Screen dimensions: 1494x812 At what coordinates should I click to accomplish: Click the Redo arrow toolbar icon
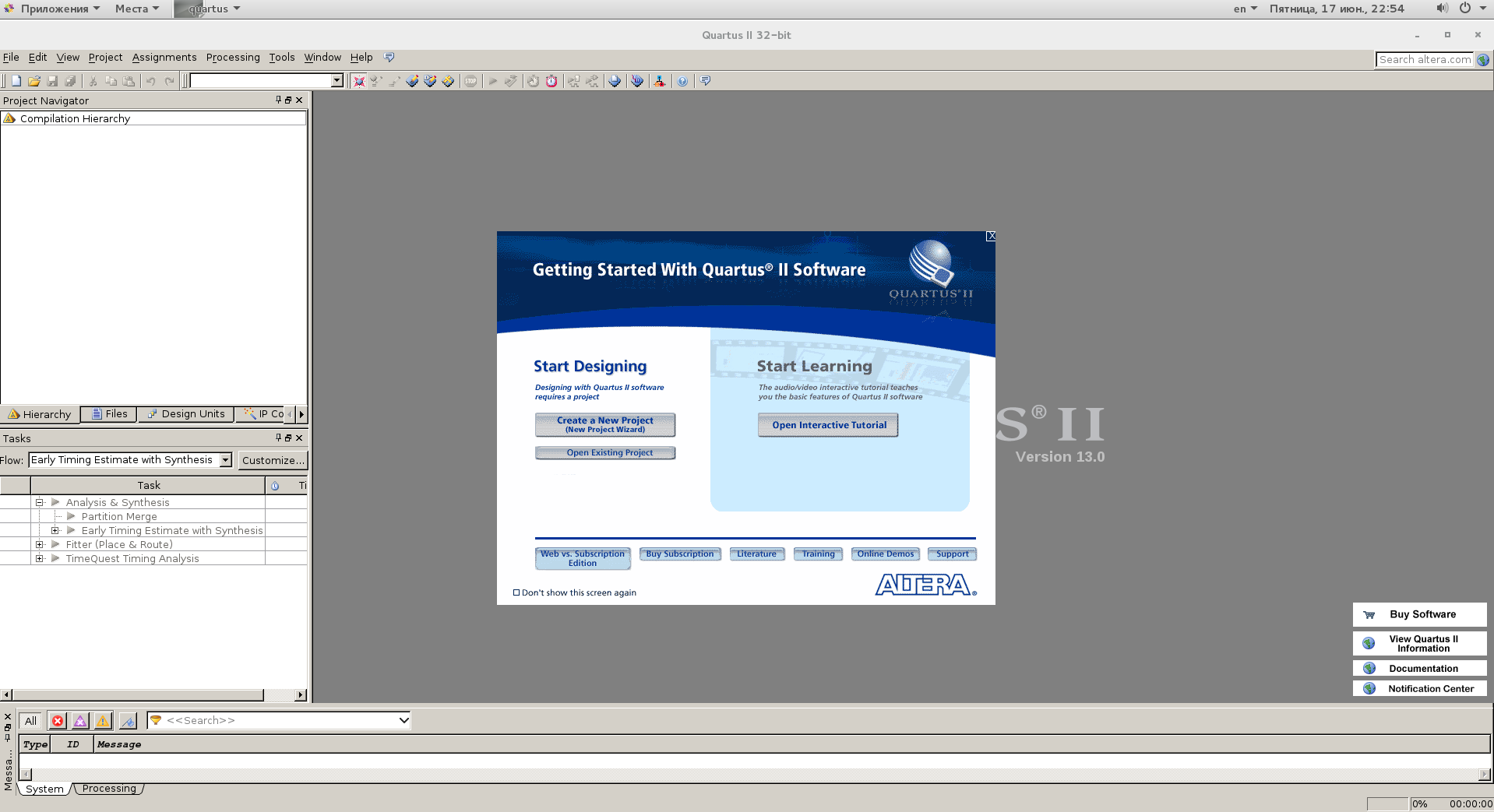click(169, 81)
